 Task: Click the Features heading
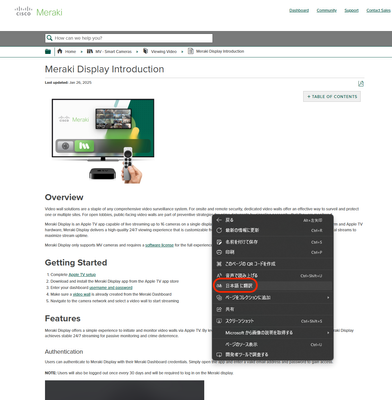click(x=63, y=319)
